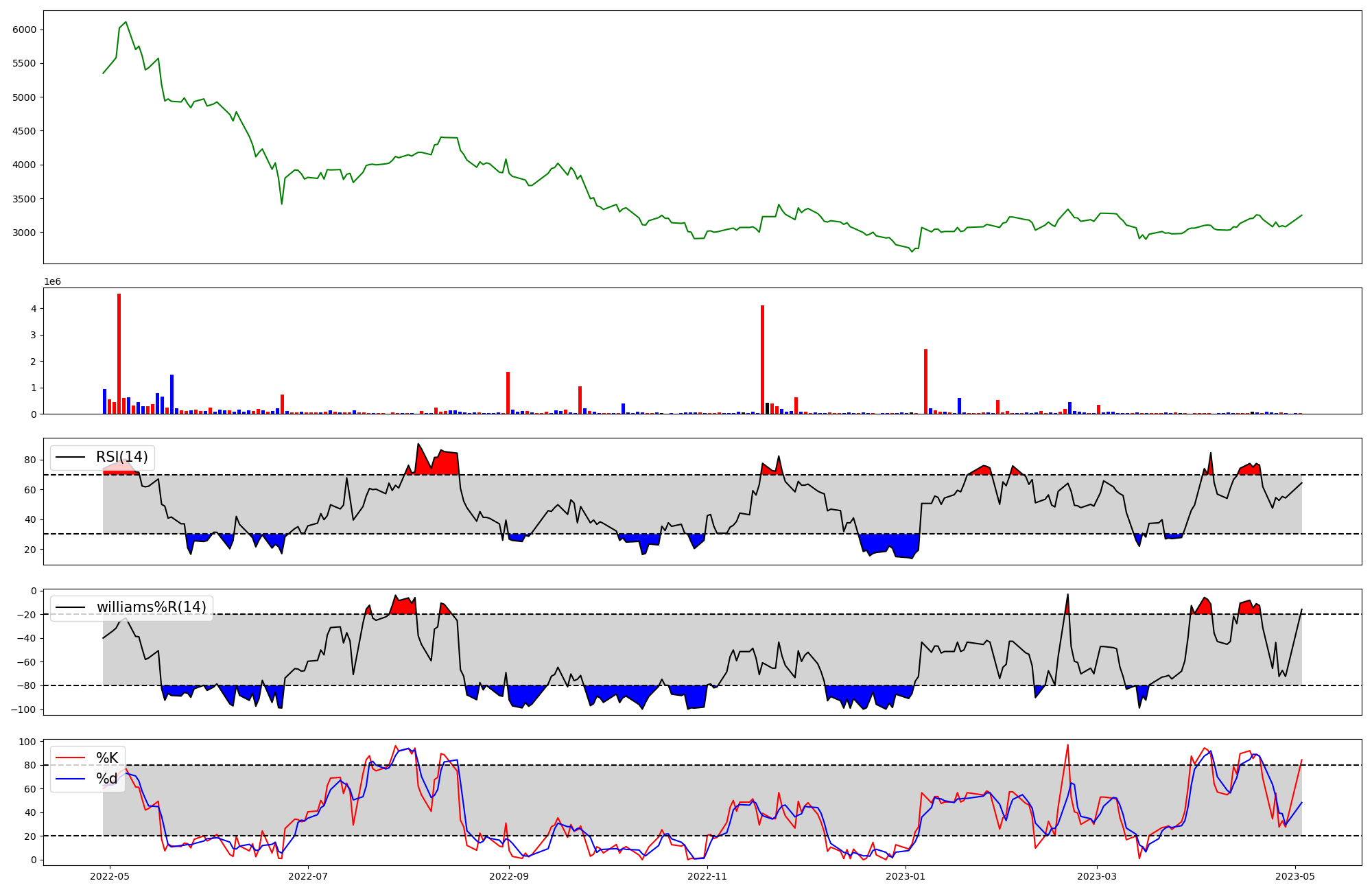
Task: Click tall red volume bar in mid-November 2022
Action: pyautogui.click(x=762, y=360)
